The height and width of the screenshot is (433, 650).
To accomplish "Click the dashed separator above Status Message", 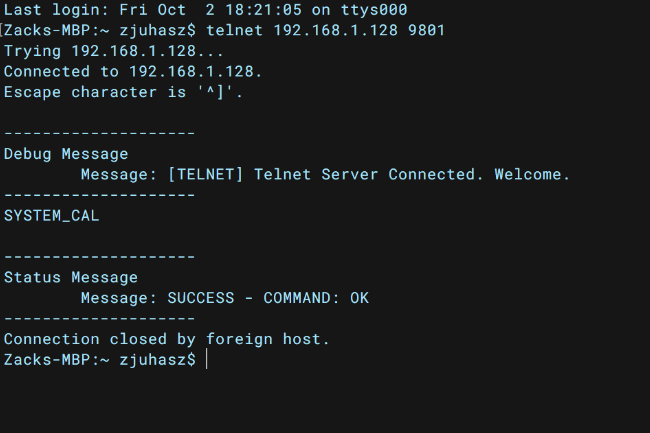I will tap(99, 257).
